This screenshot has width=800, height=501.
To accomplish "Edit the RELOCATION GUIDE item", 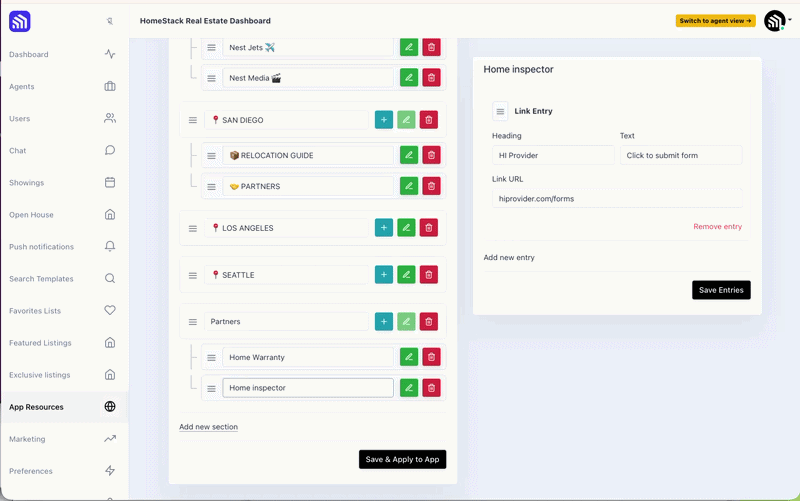I will pyautogui.click(x=409, y=155).
